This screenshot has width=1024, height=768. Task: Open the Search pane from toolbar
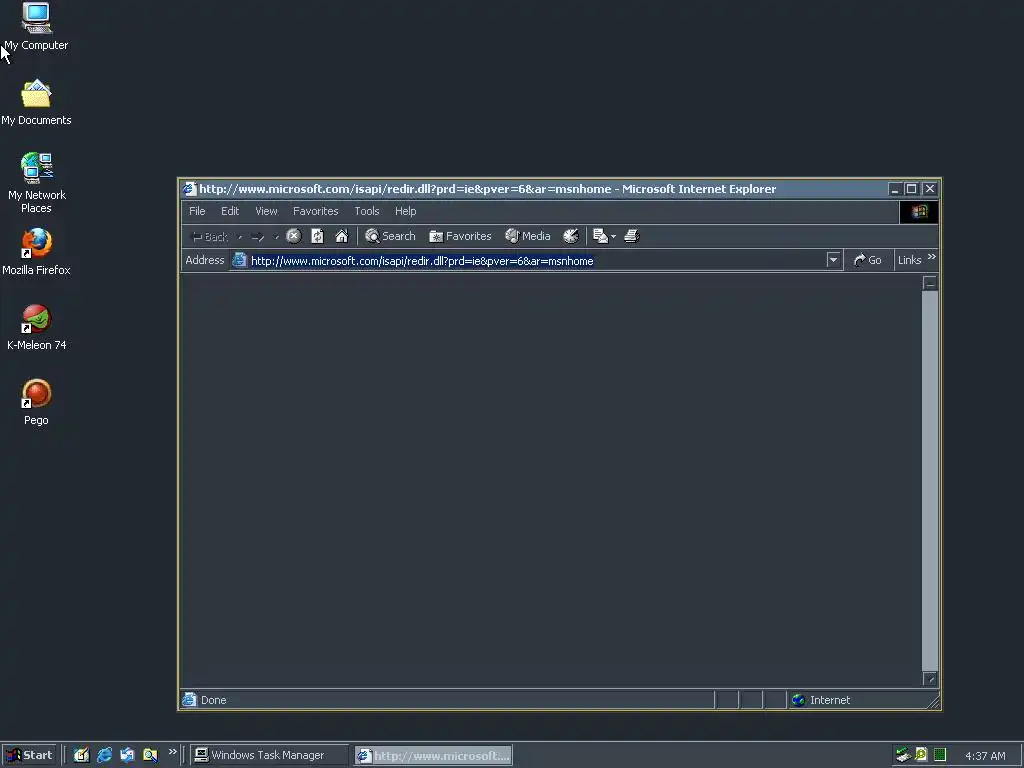(x=390, y=236)
